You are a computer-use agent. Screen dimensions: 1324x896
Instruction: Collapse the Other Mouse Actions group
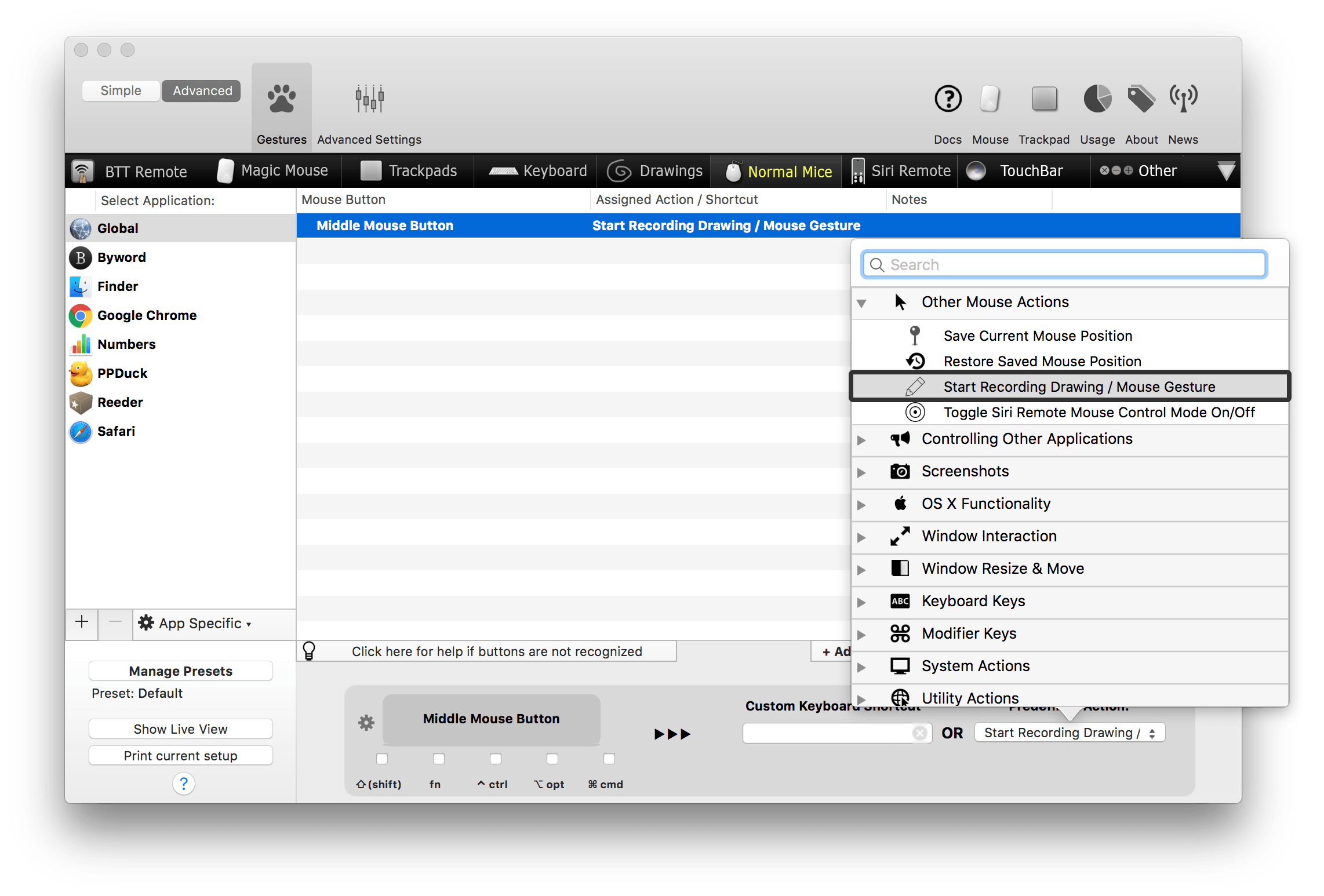(861, 303)
